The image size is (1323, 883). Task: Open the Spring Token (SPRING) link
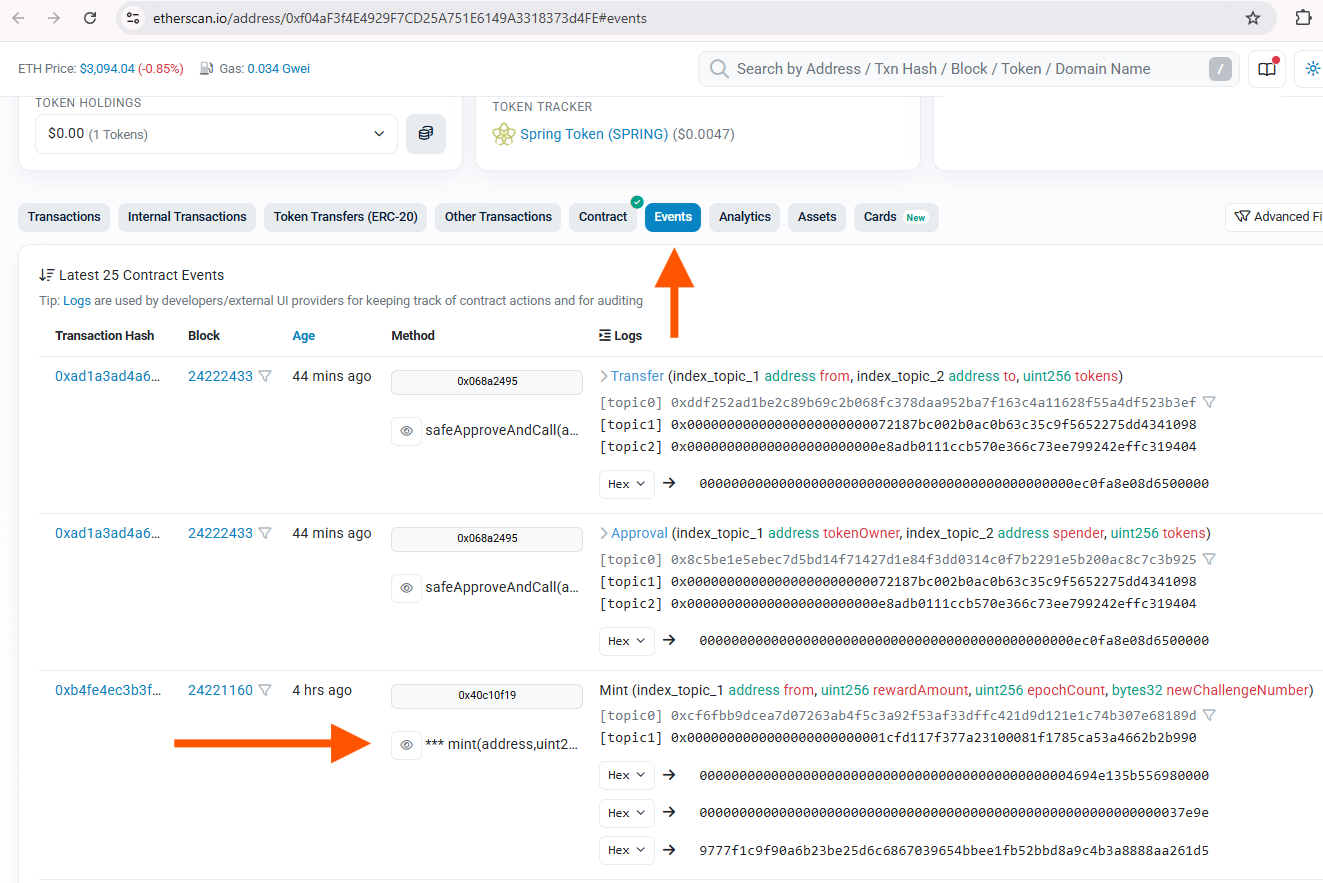coord(594,134)
